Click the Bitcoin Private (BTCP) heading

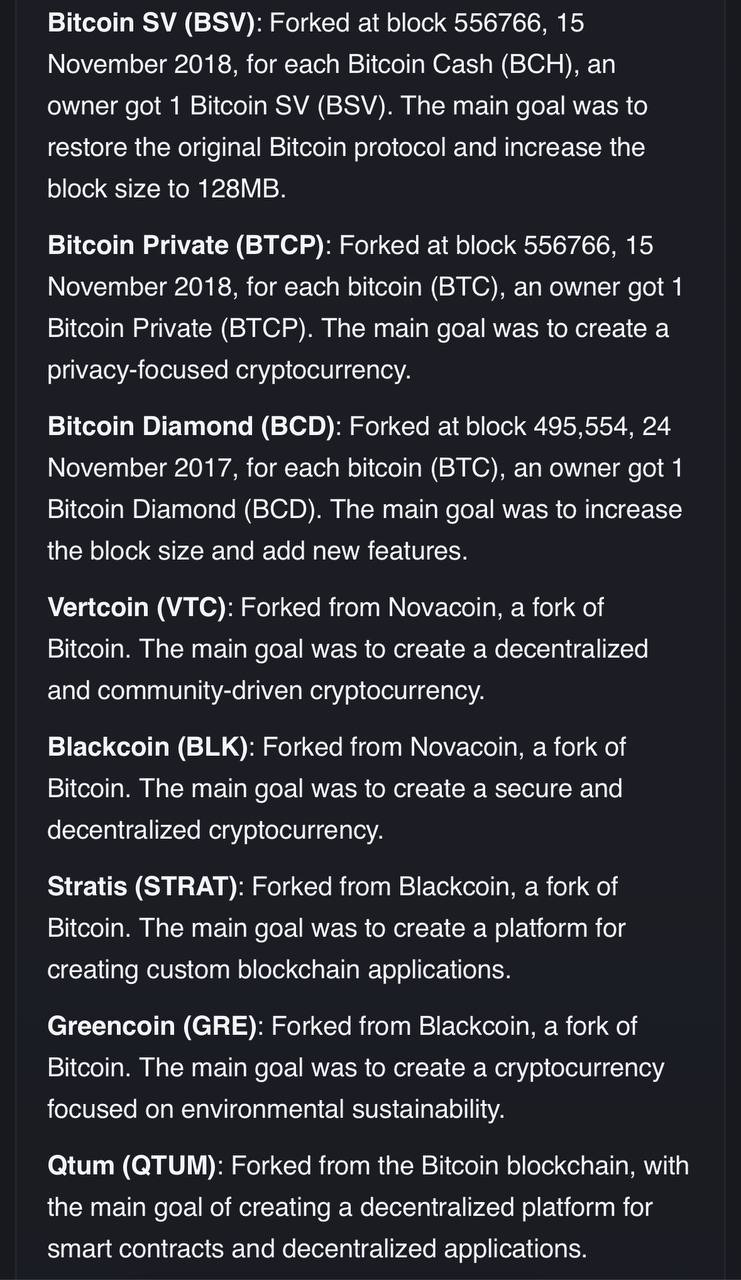click(187, 245)
